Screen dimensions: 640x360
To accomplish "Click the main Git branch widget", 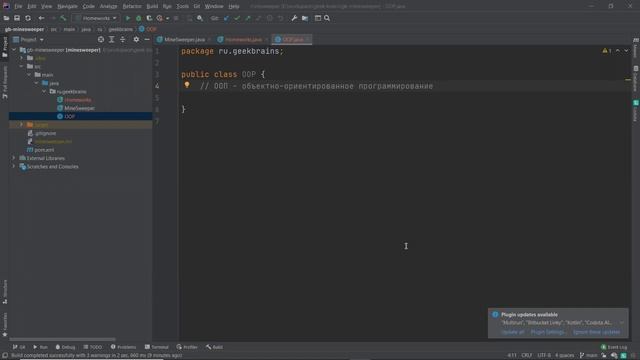I will (589, 356).
